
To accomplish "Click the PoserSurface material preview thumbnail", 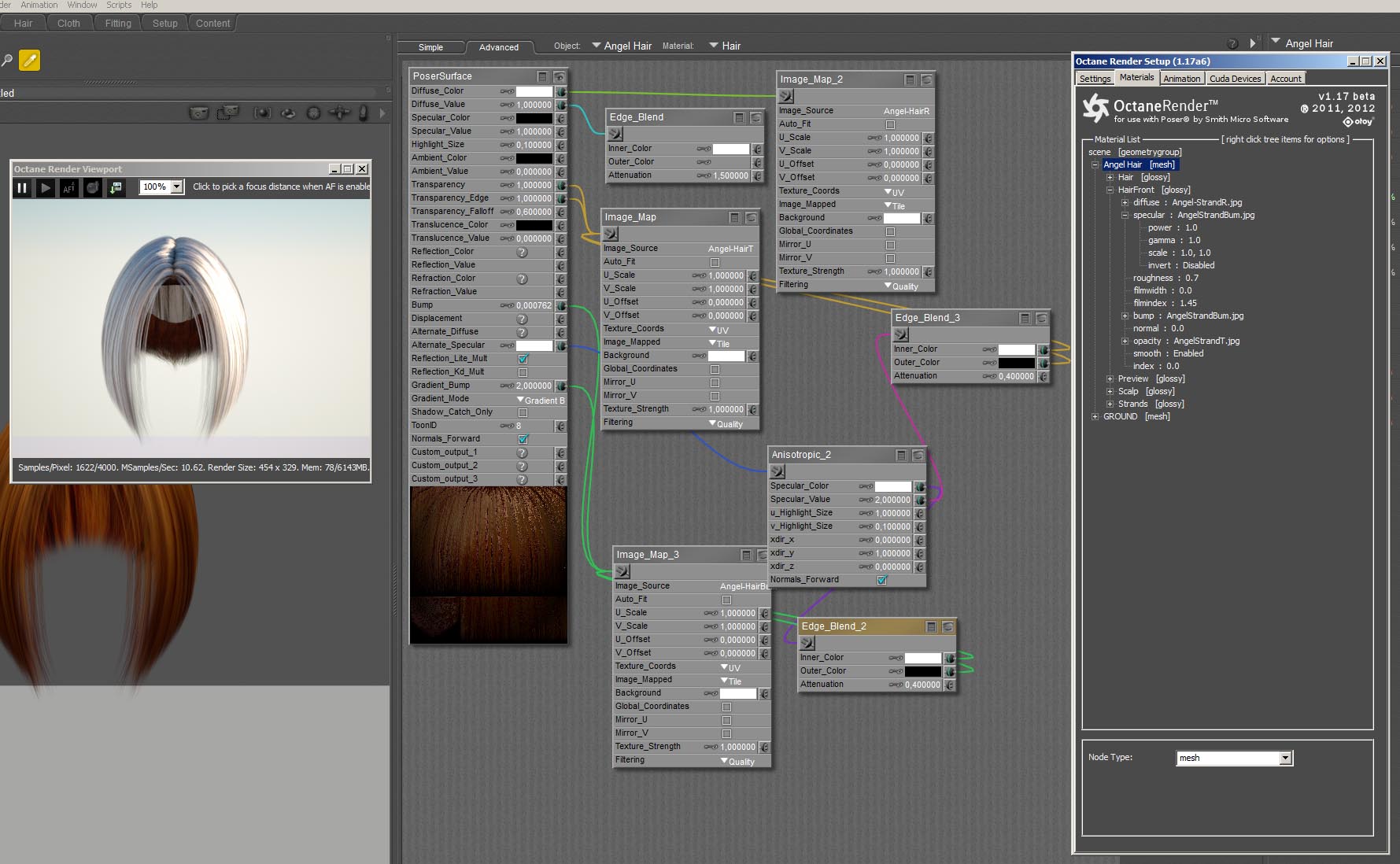I will 488,565.
